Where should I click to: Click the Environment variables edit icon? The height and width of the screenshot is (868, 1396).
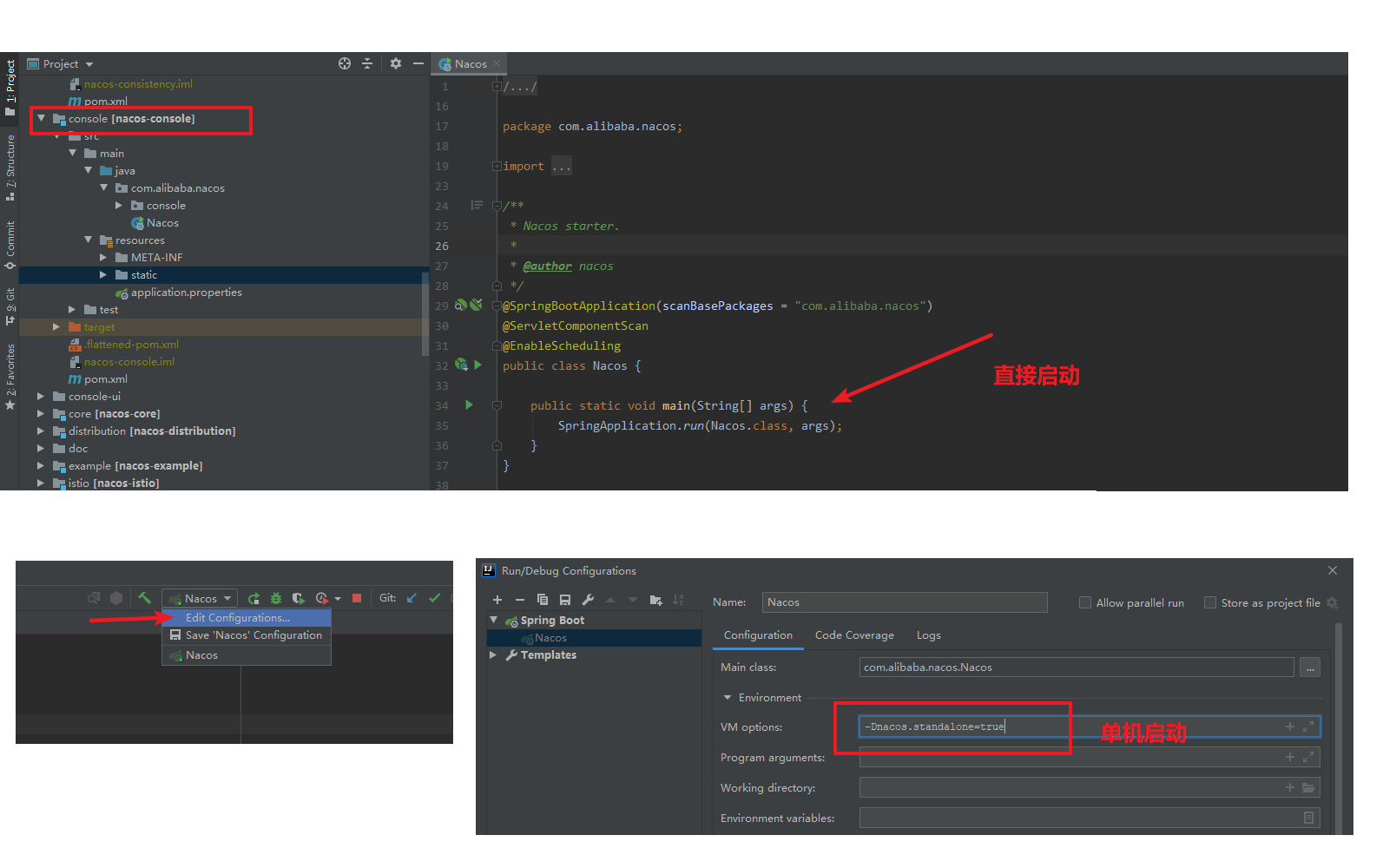(x=1308, y=818)
